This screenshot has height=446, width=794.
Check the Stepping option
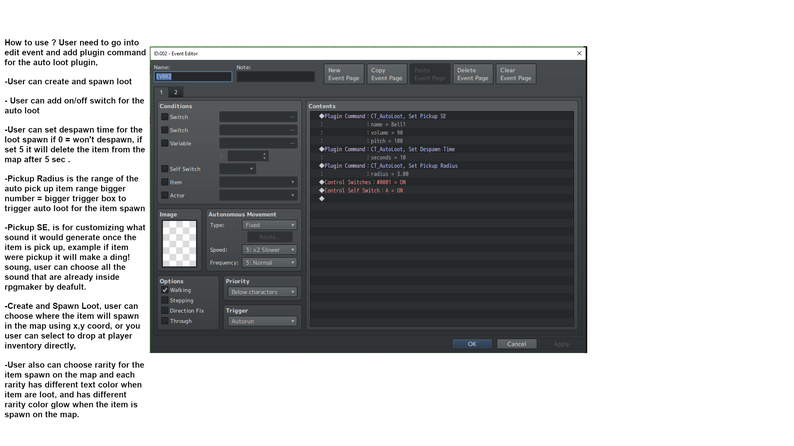(165, 300)
